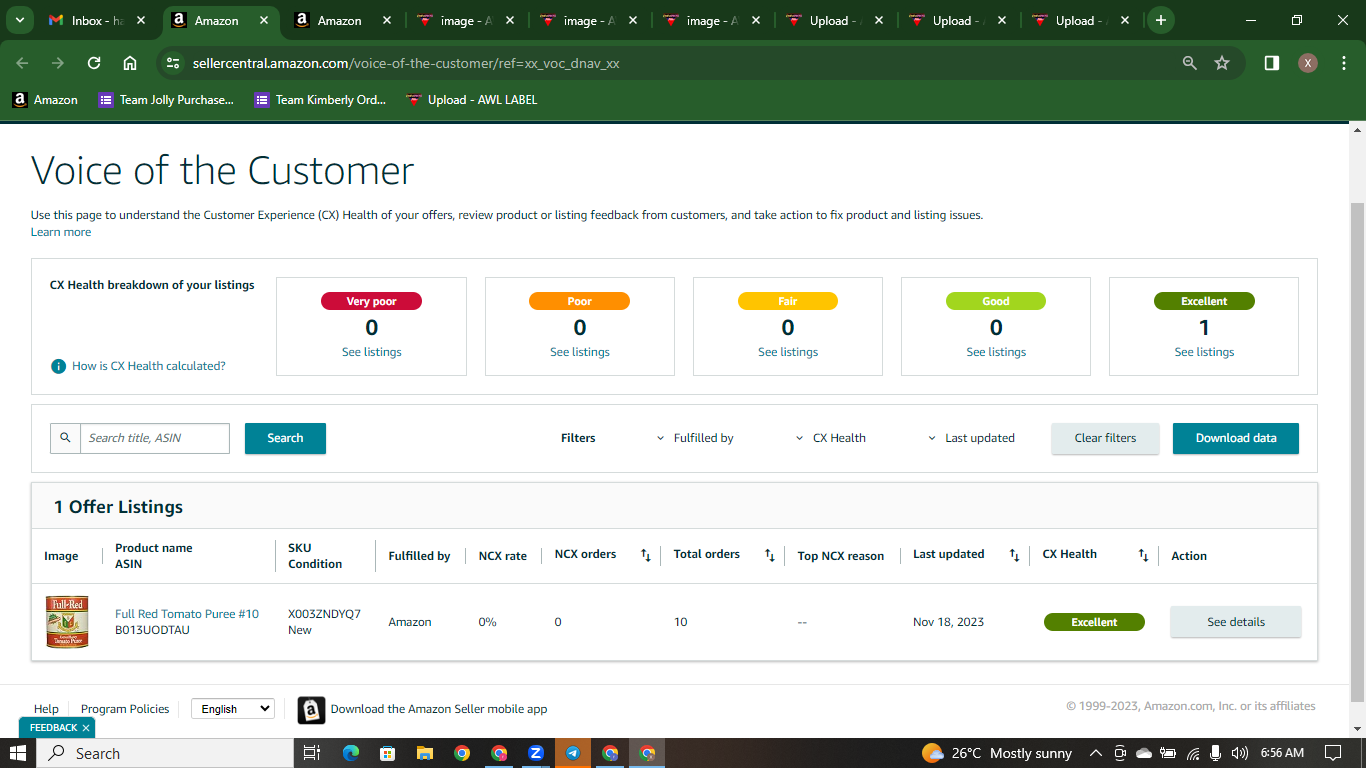
Task: Open Telegram from the taskbar
Action: 573,753
